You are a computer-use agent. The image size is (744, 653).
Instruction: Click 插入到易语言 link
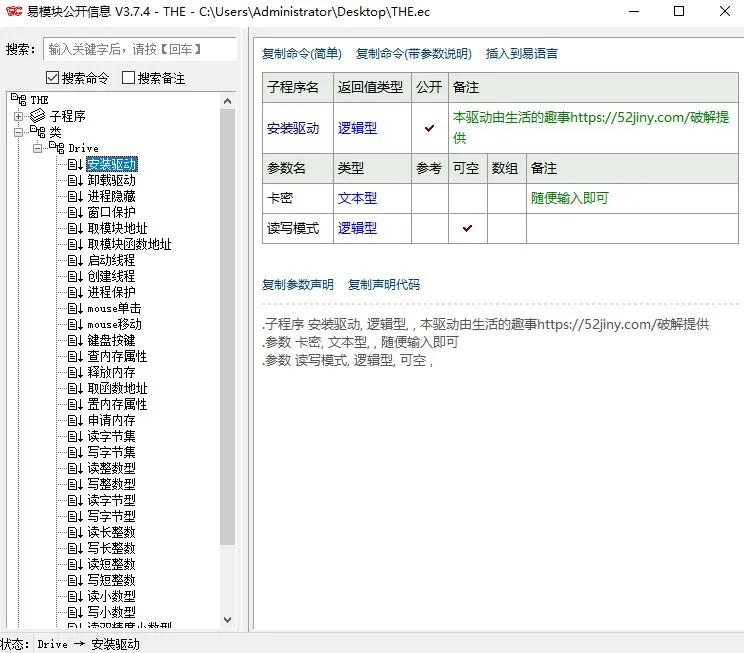click(x=521, y=54)
